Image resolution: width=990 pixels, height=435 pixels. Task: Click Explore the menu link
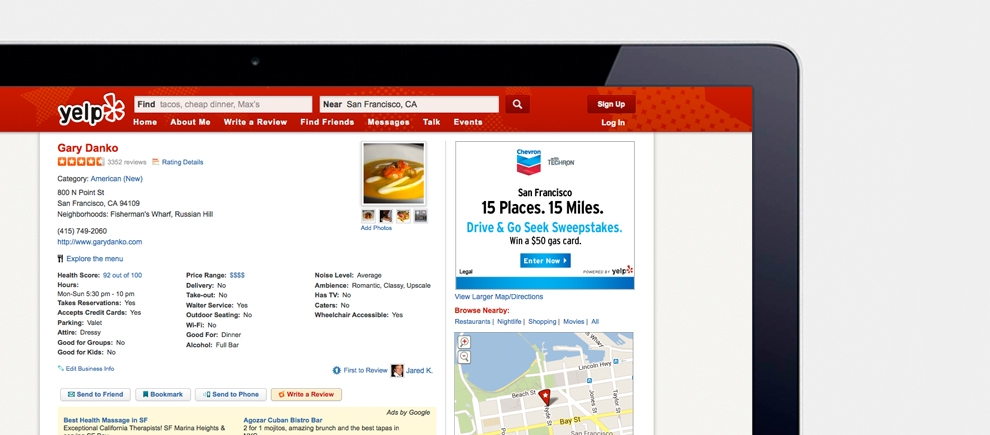point(95,259)
